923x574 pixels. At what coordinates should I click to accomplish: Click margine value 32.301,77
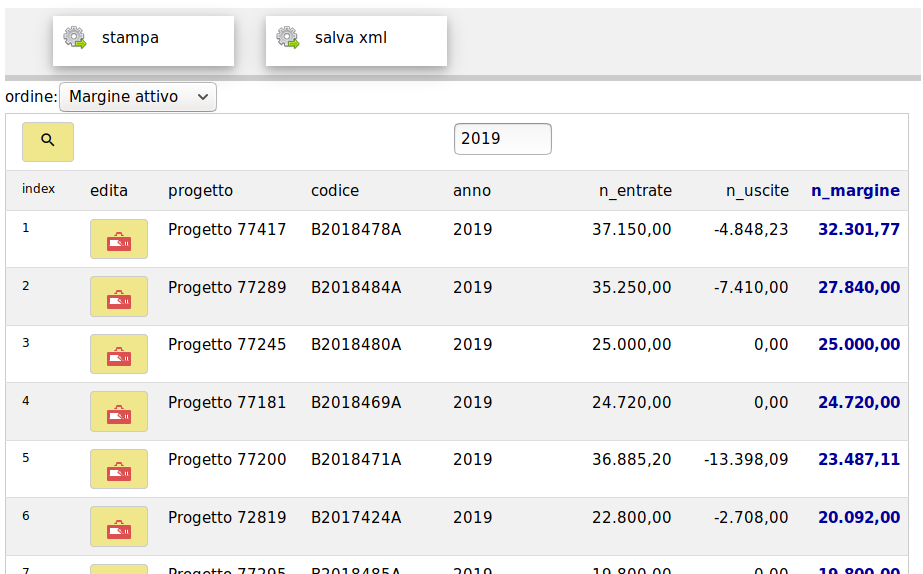click(x=859, y=230)
